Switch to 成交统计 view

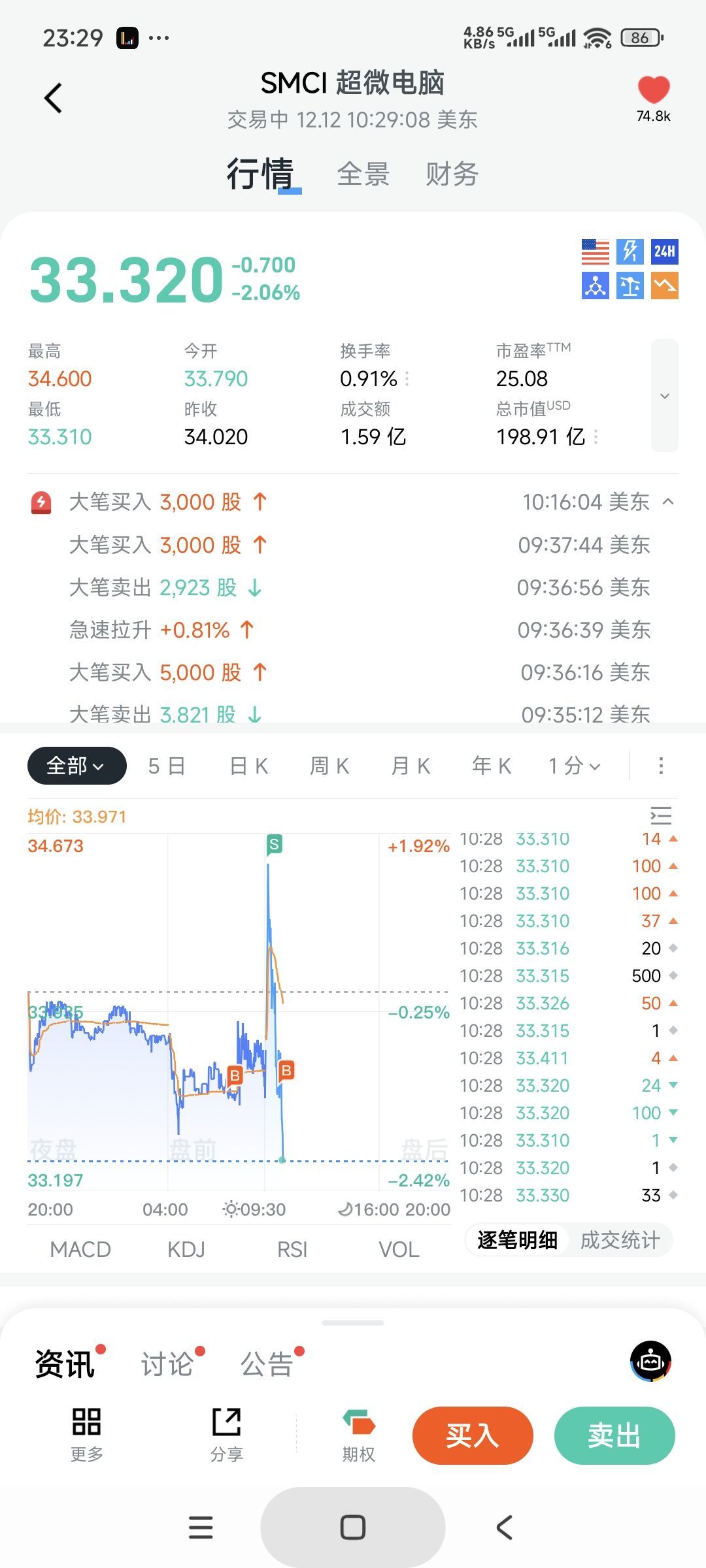point(620,1239)
